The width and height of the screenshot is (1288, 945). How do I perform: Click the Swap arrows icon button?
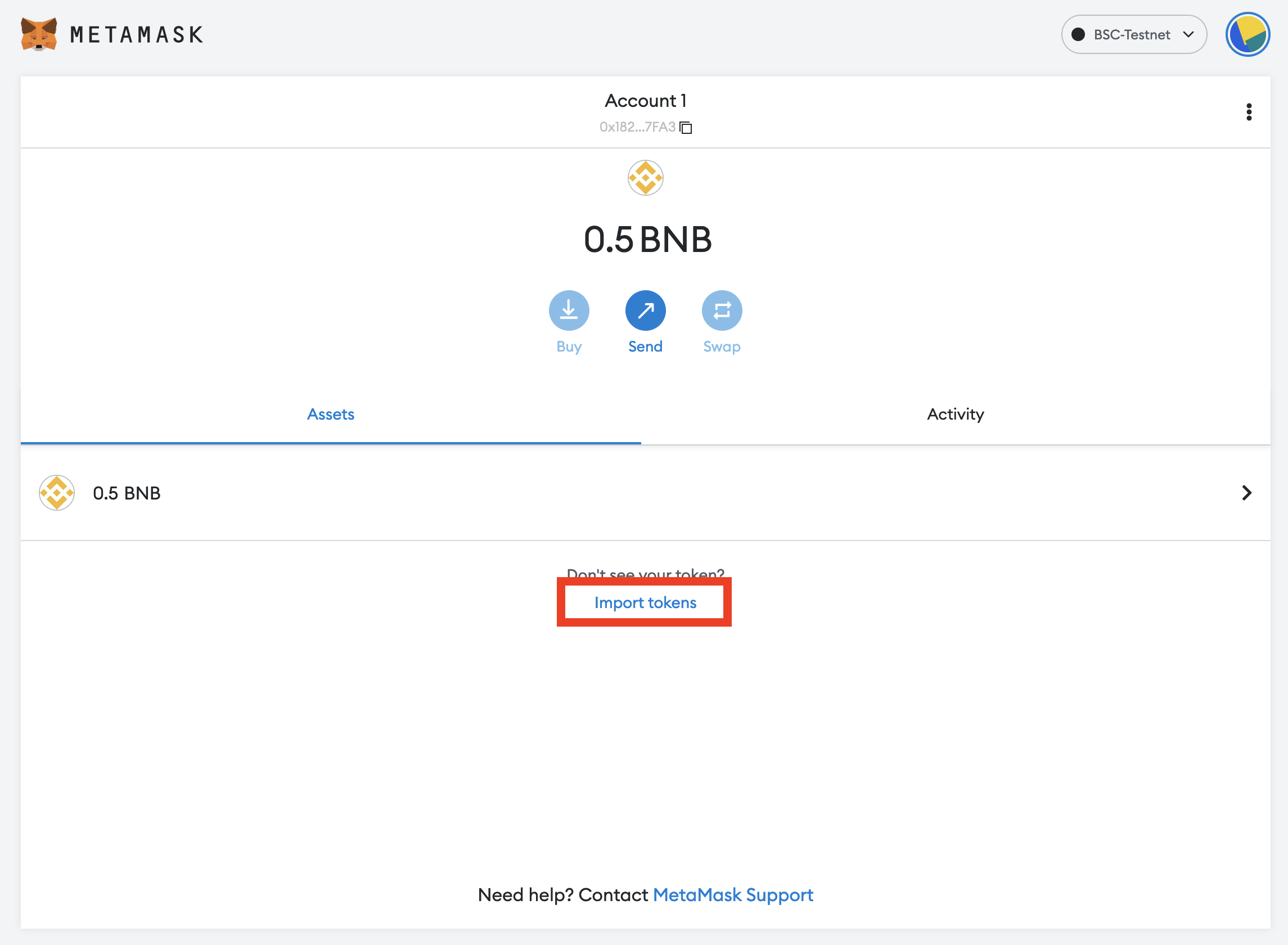(x=722, y=310)
